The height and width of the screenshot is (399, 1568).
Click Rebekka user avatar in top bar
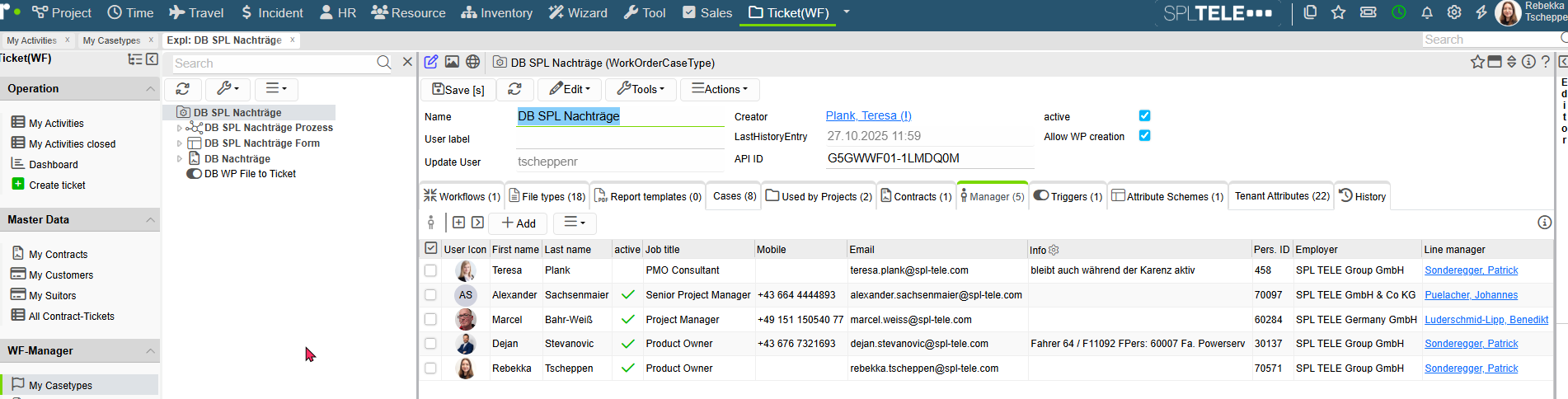1508,13
